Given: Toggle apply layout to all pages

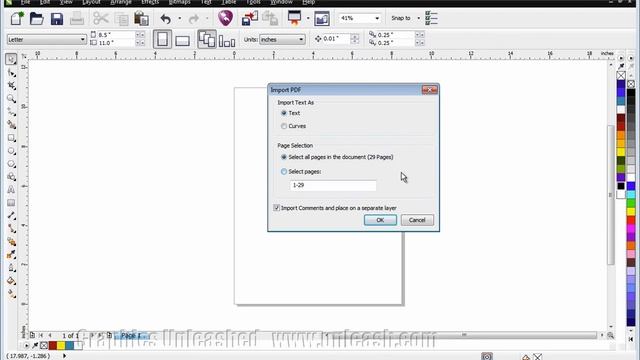Looking at the screenshot, I should 207,40.
